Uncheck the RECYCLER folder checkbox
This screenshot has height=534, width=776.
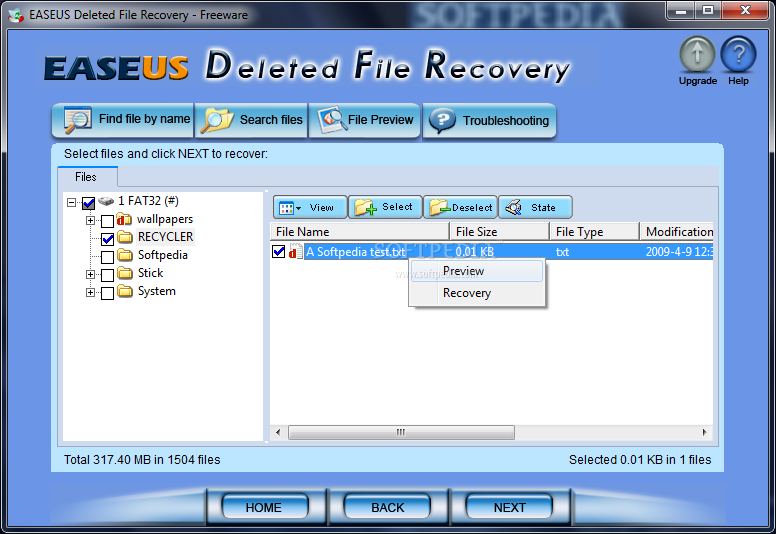click(107, 239)
